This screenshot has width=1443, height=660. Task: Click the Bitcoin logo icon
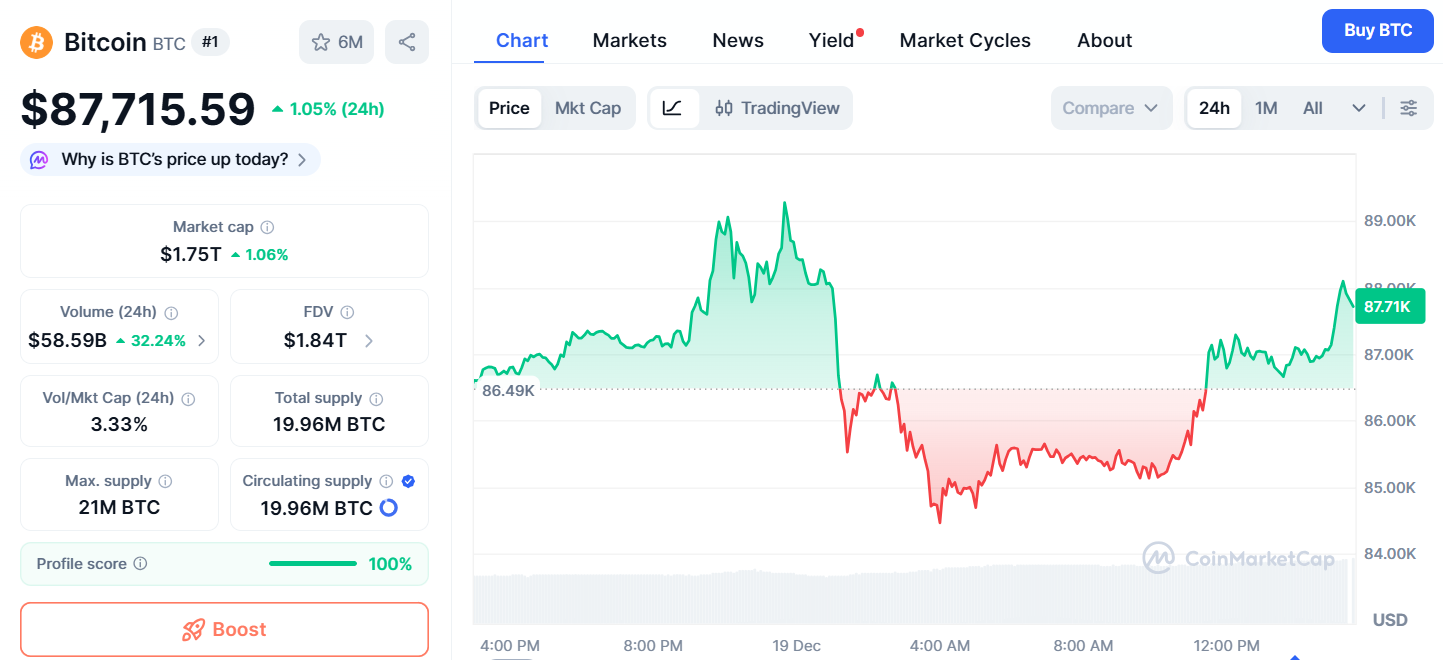pos(37,42)
